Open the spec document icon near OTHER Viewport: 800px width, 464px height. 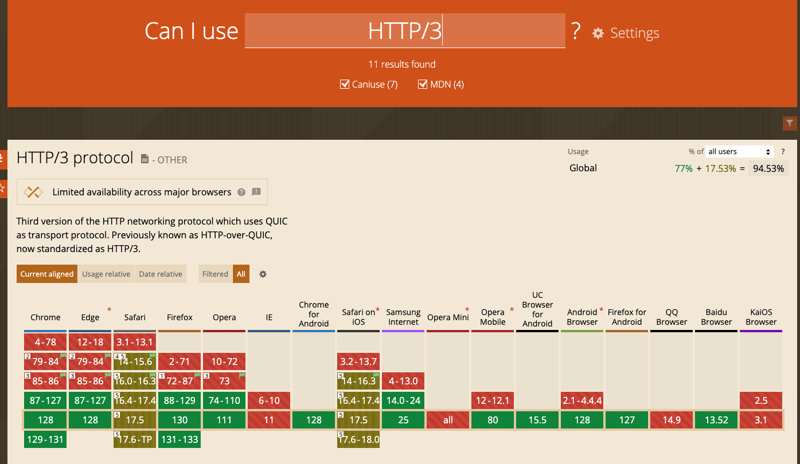tap(144, 159)
